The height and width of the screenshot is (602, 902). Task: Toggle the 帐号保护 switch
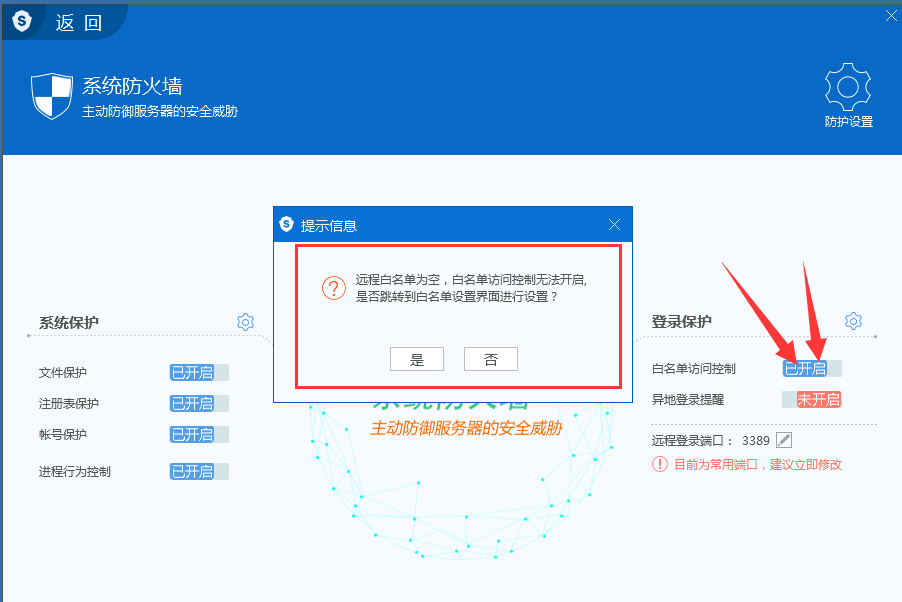click(x=199, y=435)
